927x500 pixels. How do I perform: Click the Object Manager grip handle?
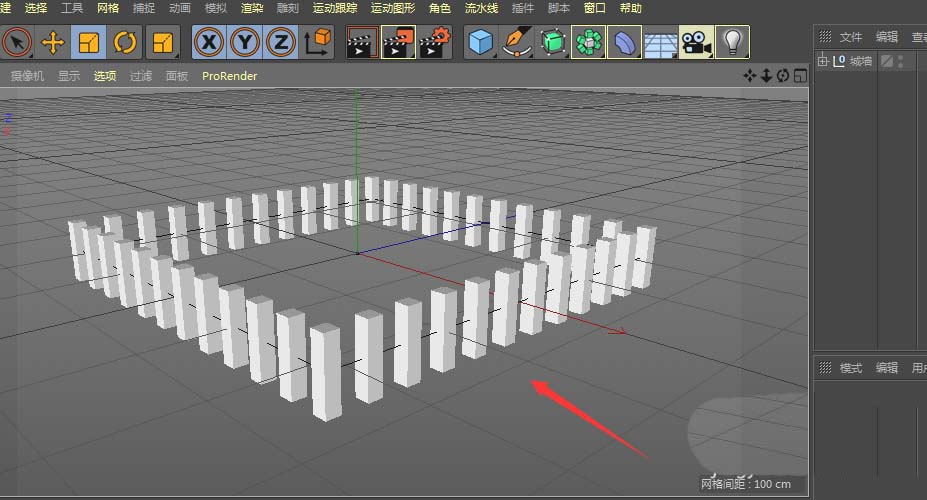[825, 37]
